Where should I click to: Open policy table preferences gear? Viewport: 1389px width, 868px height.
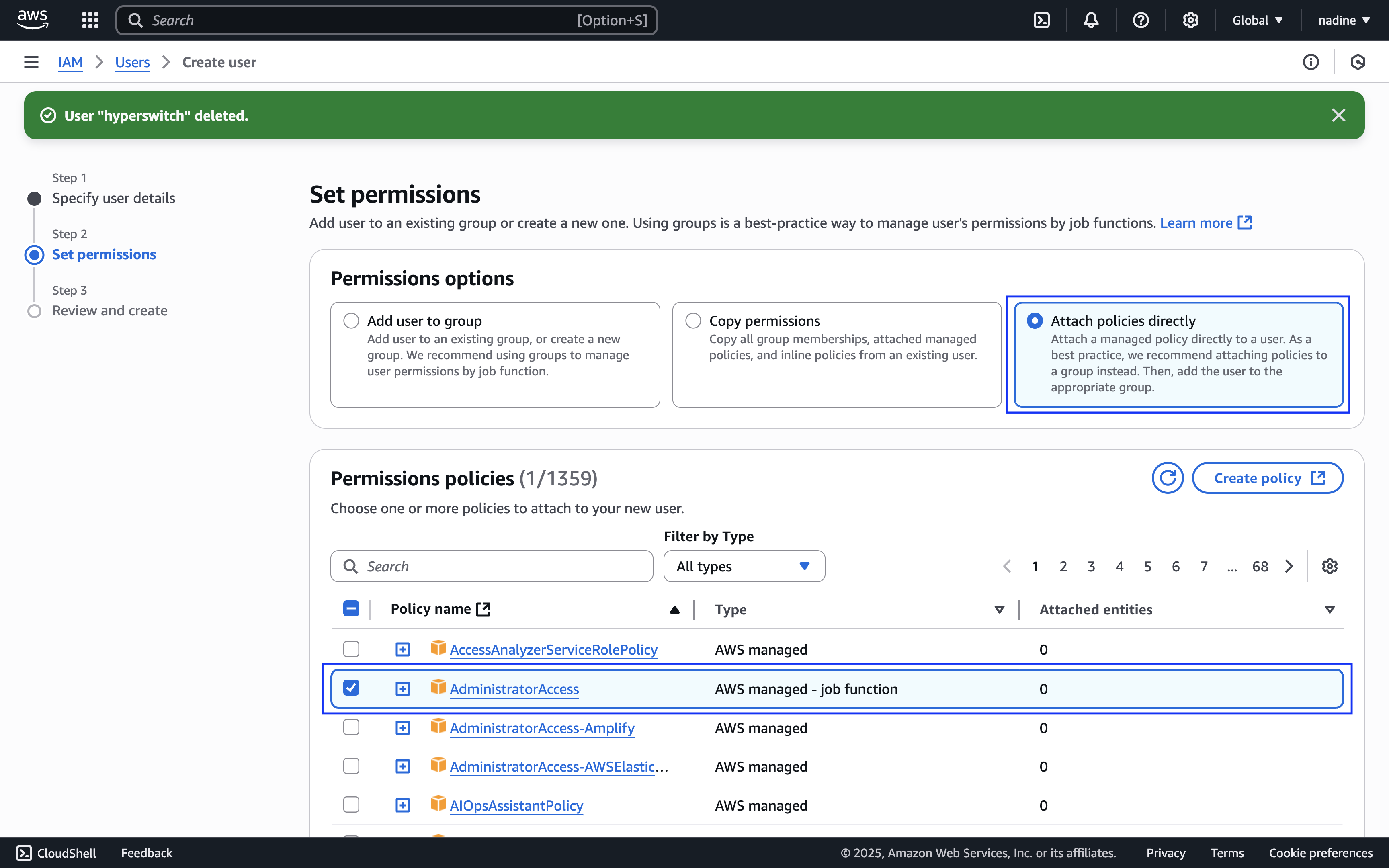(x=1329, y=566)
